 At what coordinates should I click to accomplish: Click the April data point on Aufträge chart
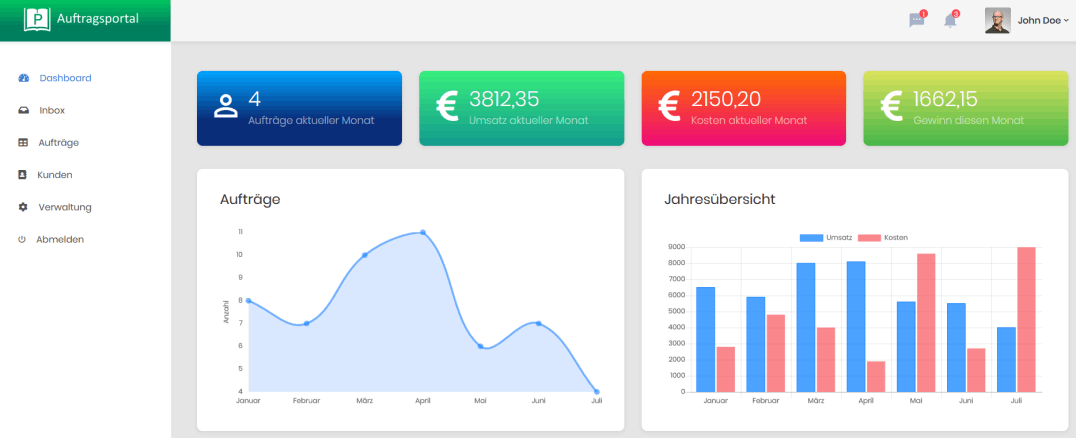tap(423, 232)
